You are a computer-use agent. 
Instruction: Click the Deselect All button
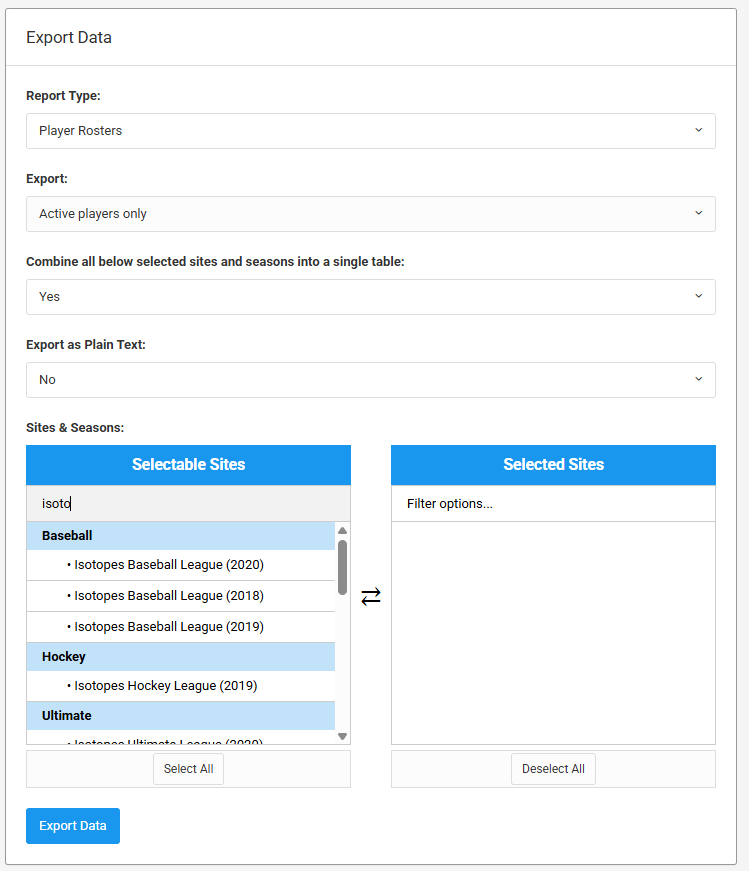point(553,769)
